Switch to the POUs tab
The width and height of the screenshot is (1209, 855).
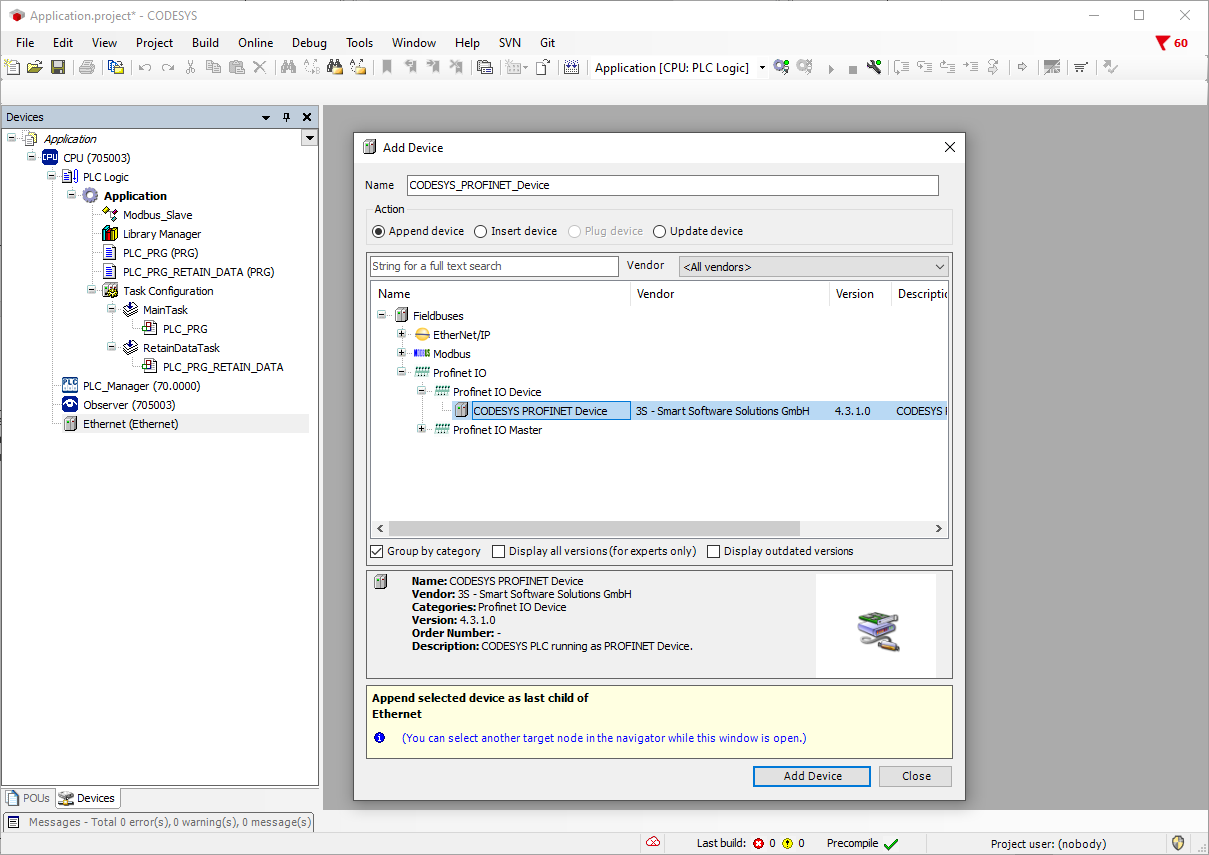(28, 798)
